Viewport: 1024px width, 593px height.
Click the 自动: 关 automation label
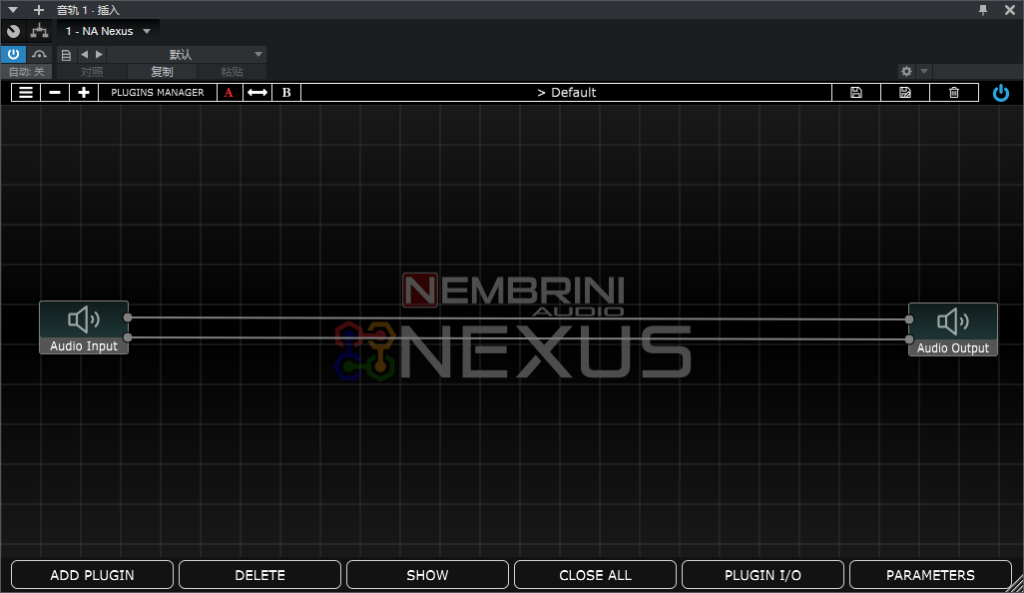(x=26, y=72)
